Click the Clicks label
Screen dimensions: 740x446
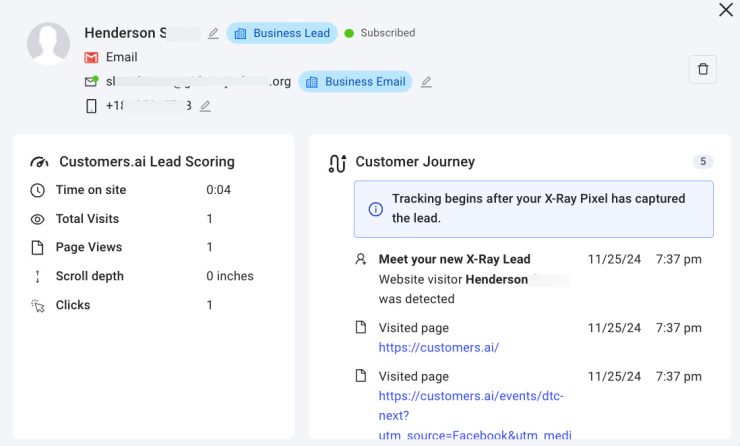tap(73, 305)
